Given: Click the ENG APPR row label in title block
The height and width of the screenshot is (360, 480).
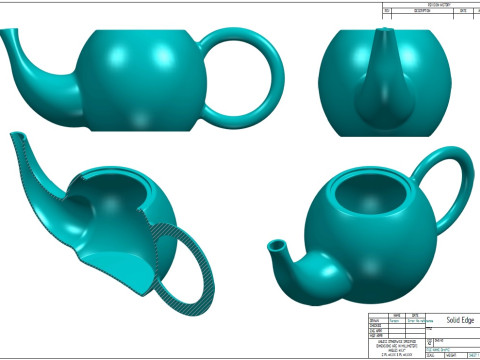Looking at the screenshot, I should click(x=376, y=331).
